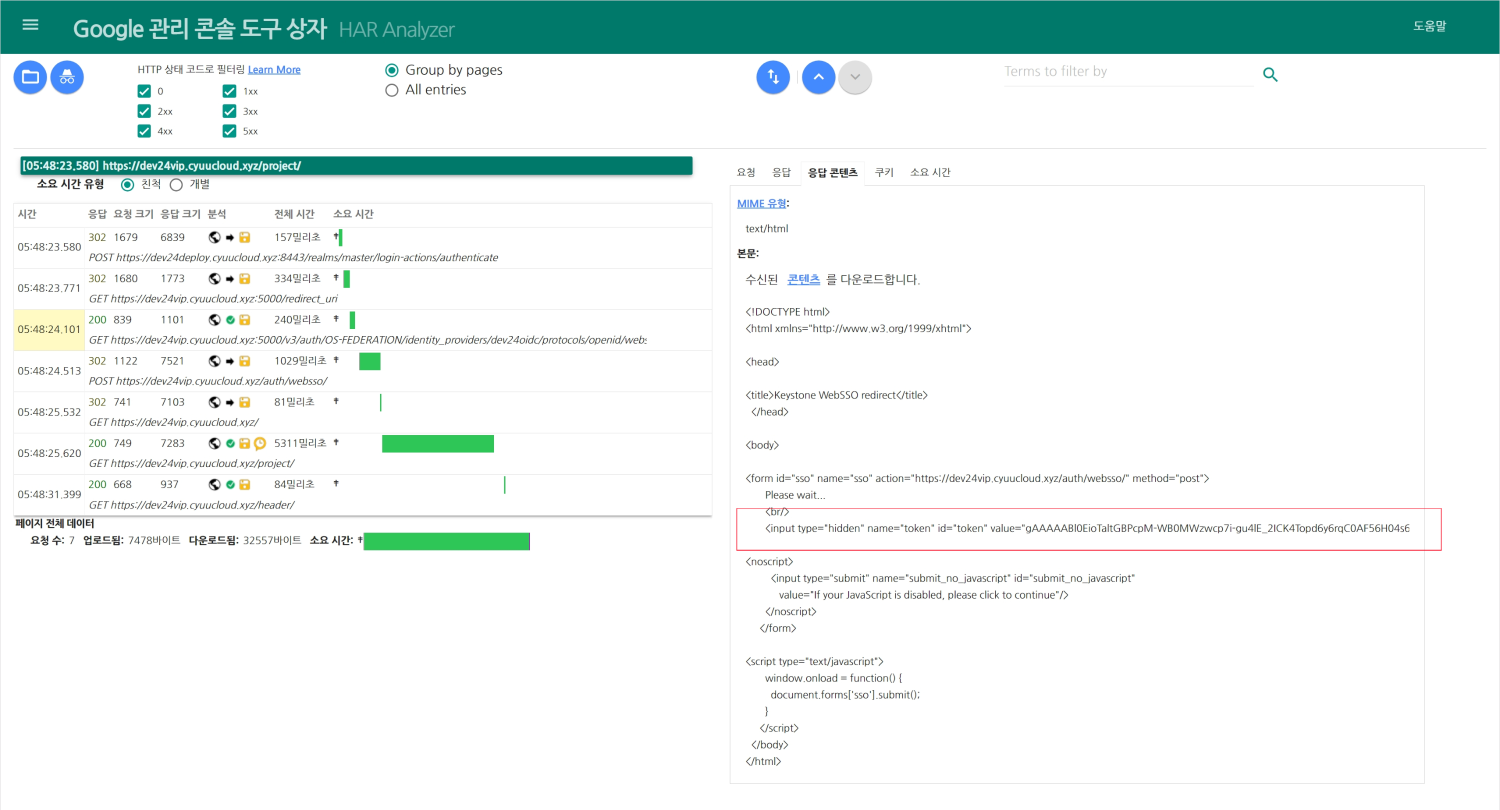
Task: Open the hamburger navigation menu
Action: click(31, 26)
